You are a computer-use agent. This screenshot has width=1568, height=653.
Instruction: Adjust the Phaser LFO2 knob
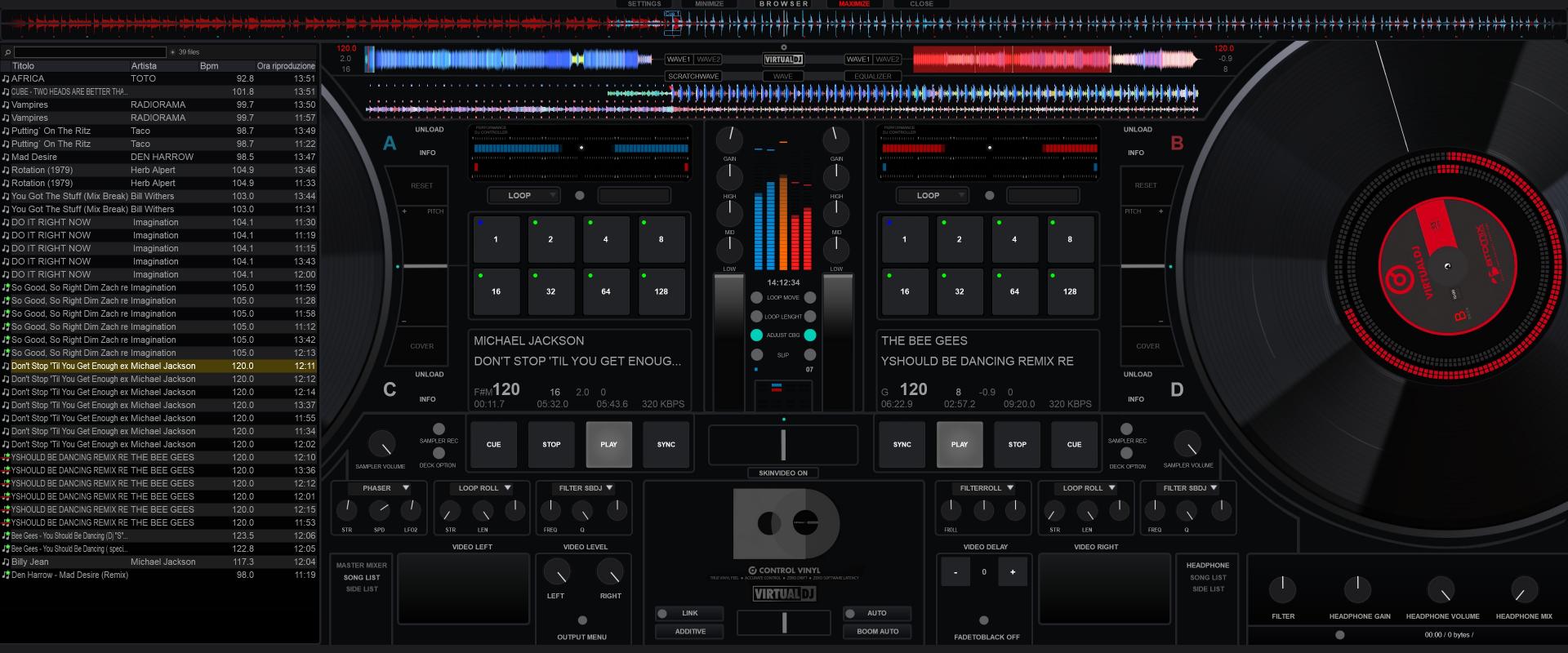click(x=411, y=511)
